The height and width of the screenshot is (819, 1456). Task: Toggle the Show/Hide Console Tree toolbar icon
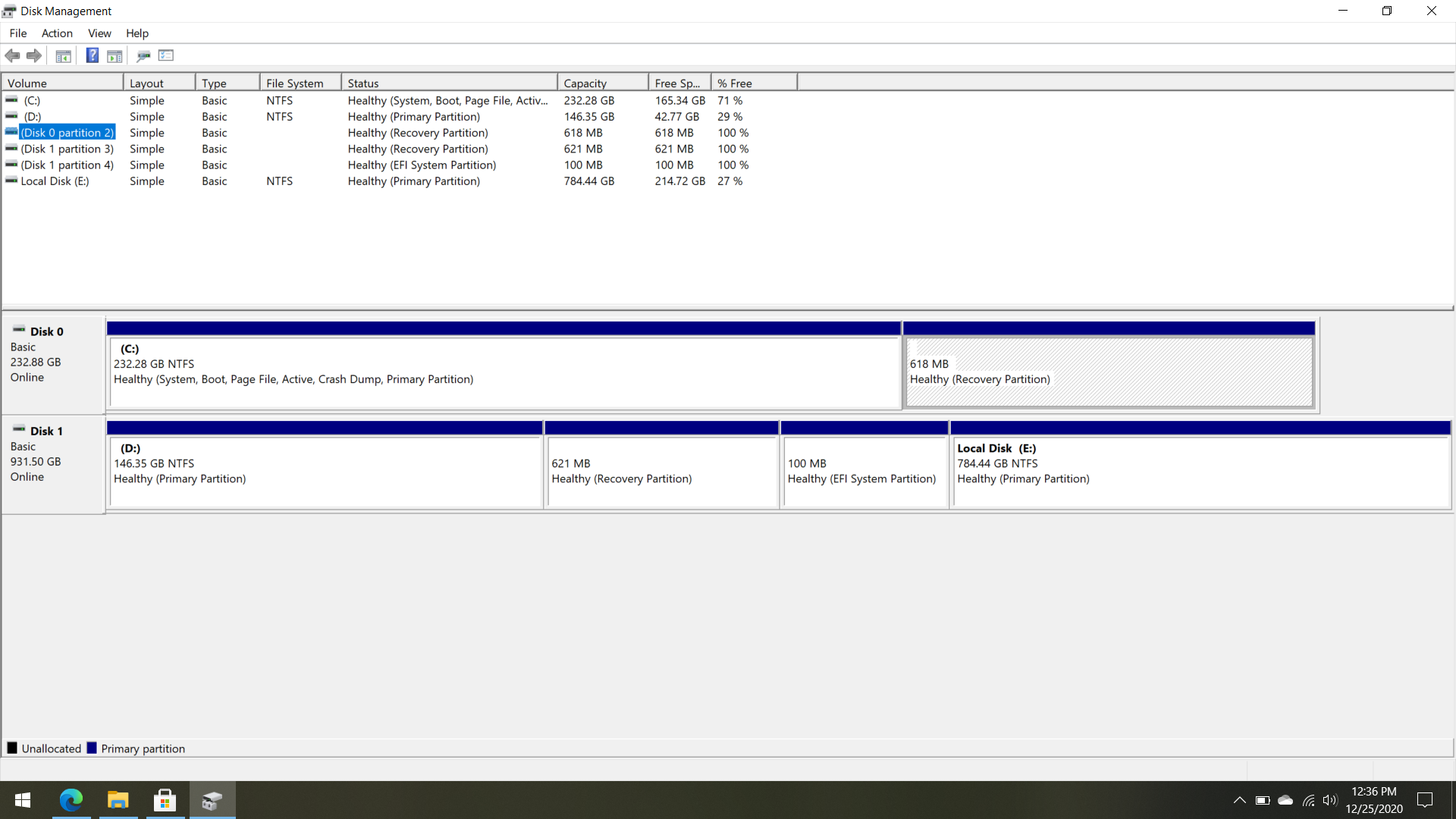click(63, 55)
